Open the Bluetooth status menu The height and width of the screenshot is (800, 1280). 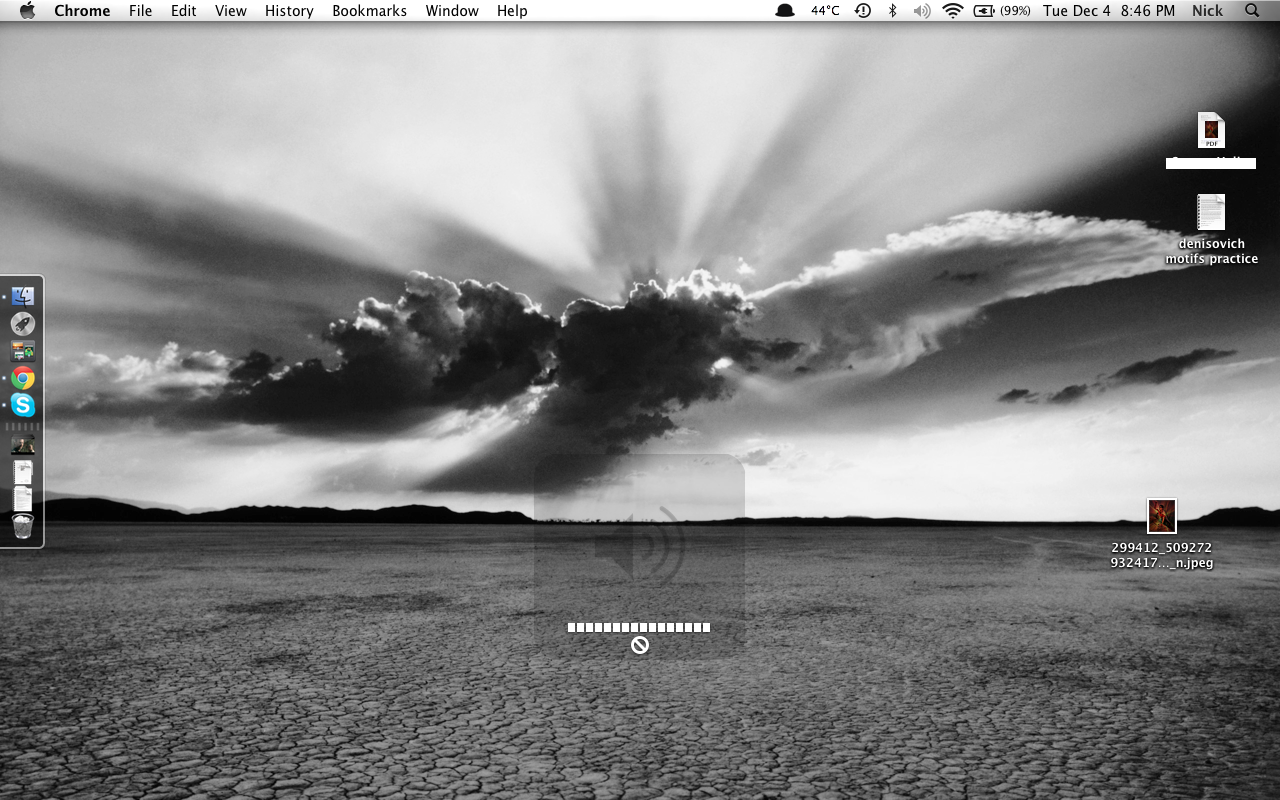click(x=893, y=11)
